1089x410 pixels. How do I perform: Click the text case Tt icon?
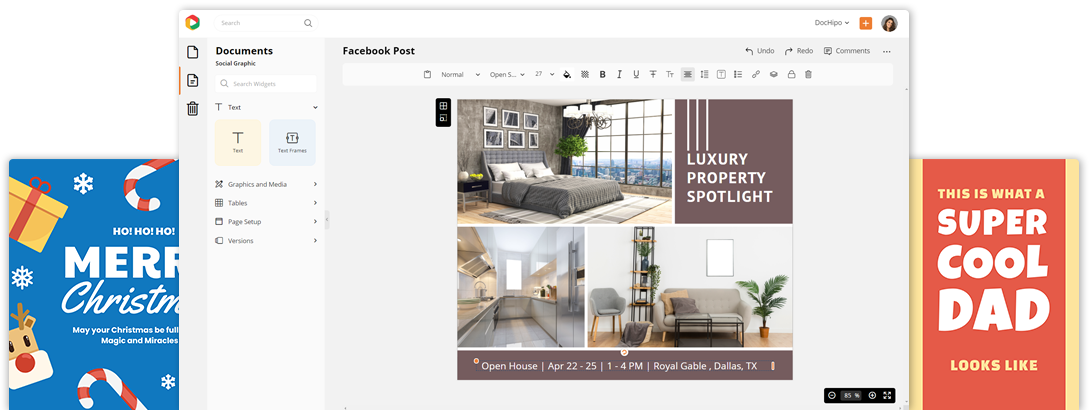coord(670,74)
